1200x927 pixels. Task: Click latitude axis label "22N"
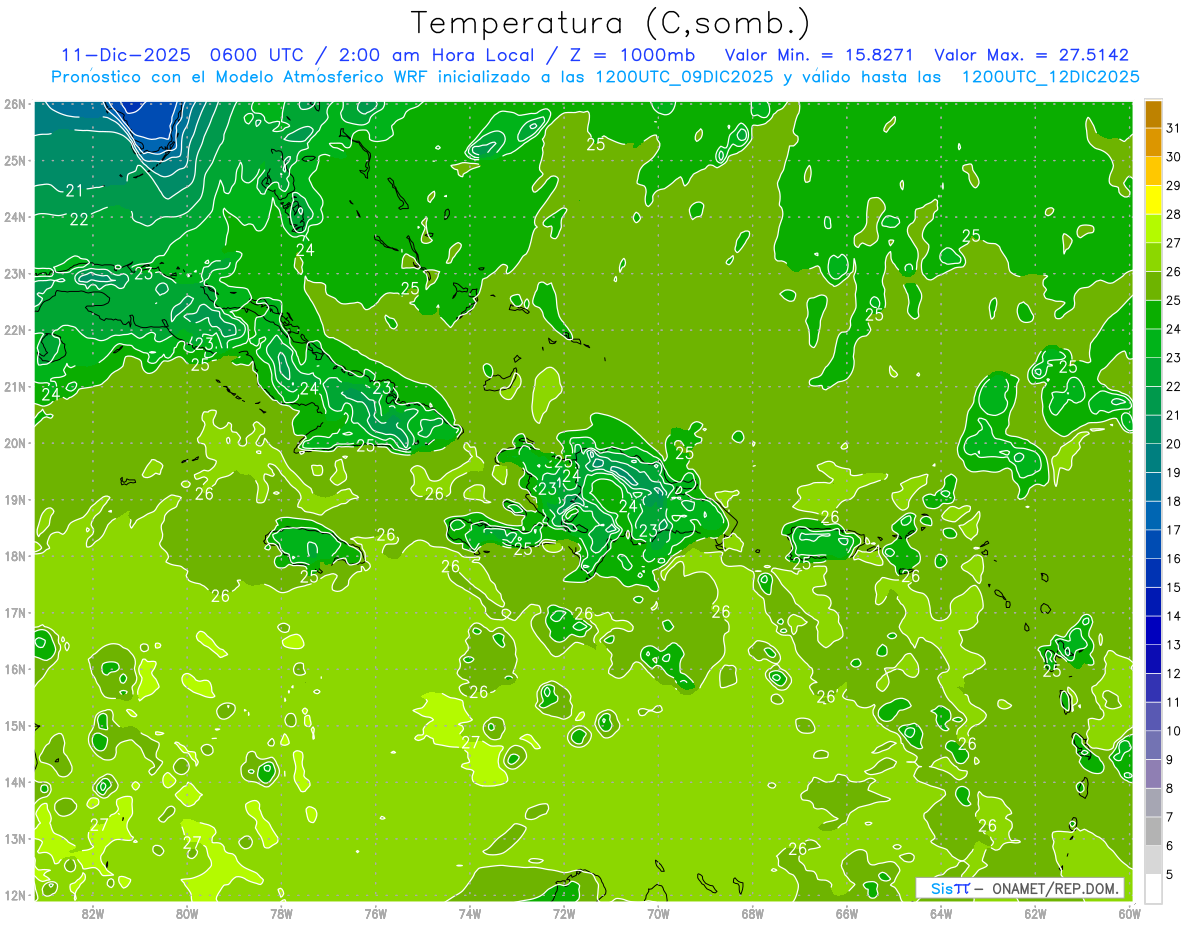15,330
